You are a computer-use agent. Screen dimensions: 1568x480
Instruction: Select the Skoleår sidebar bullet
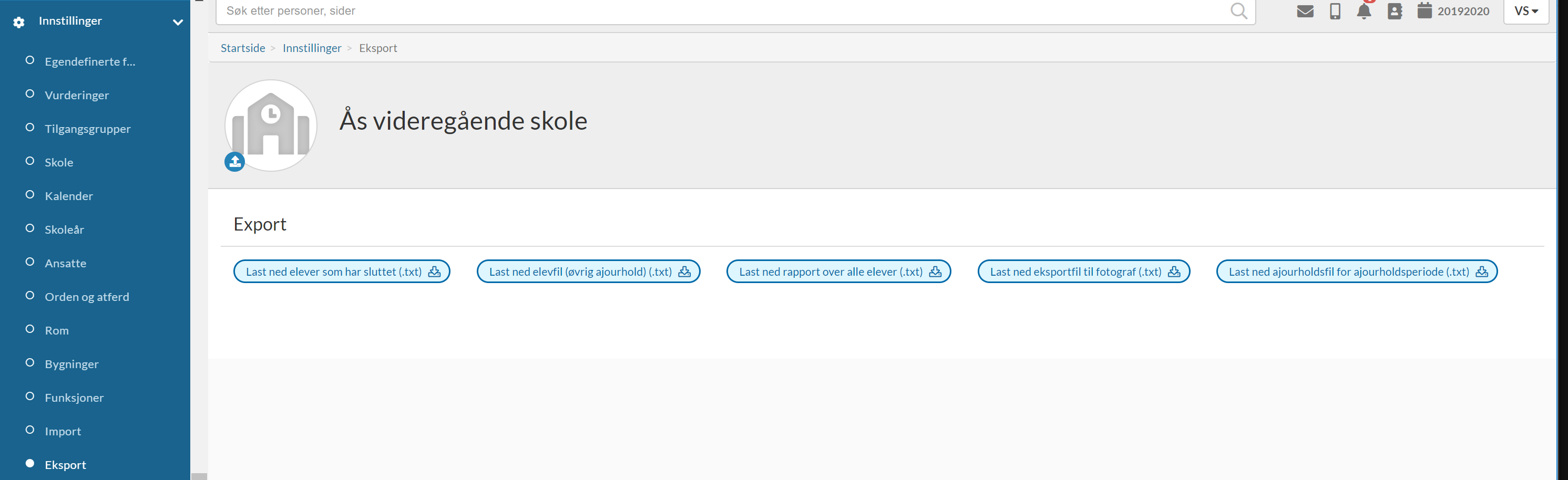click(x=29, y=228)
